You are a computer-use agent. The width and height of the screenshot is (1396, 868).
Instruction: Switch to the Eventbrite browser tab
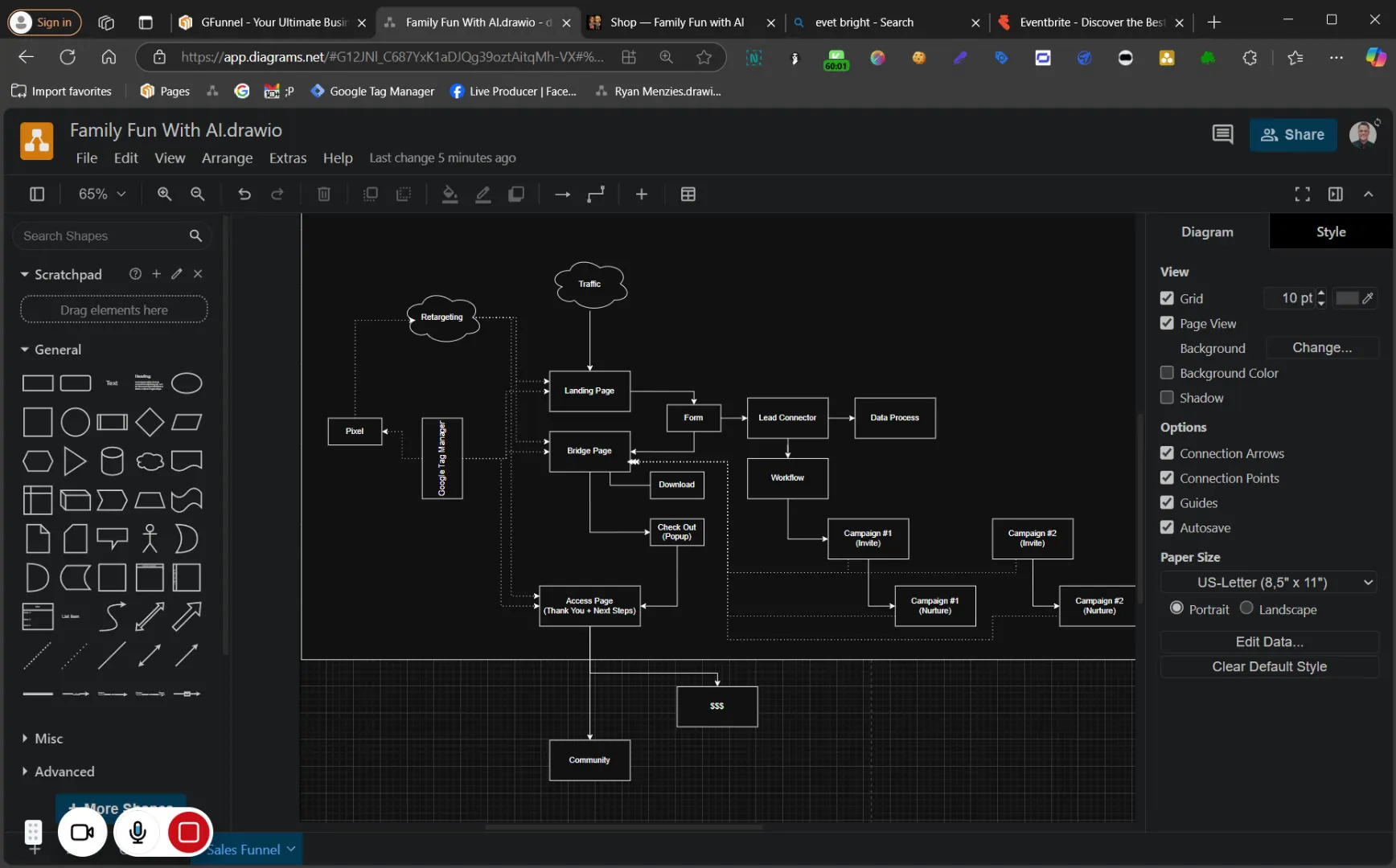(x=1091, y=23)
